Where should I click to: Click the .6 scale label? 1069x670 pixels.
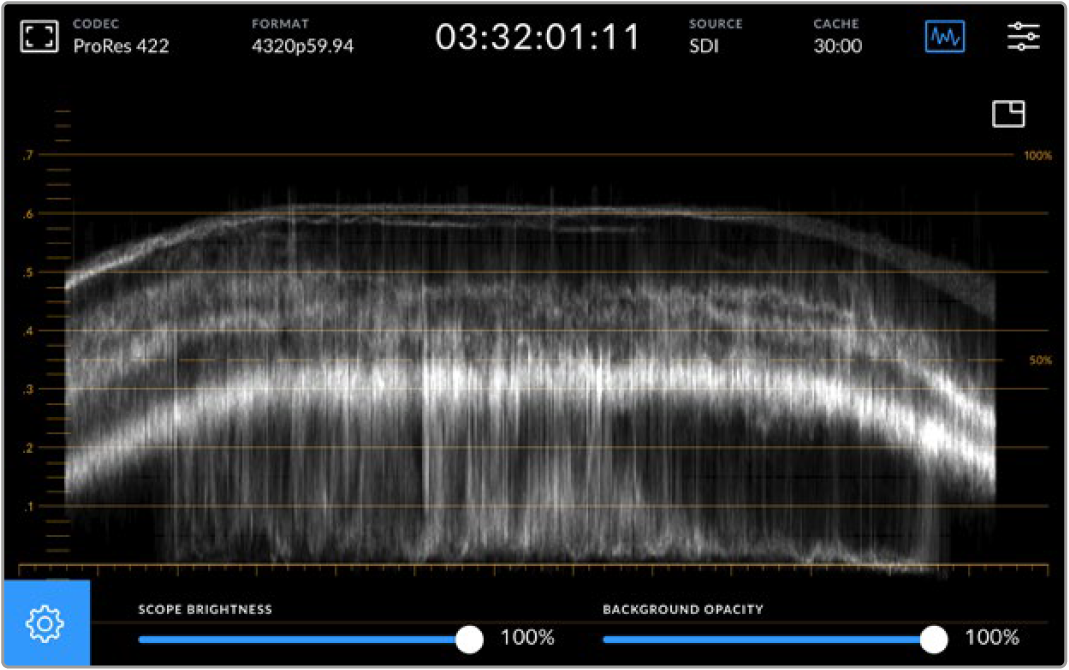click(x=27, y=214)
